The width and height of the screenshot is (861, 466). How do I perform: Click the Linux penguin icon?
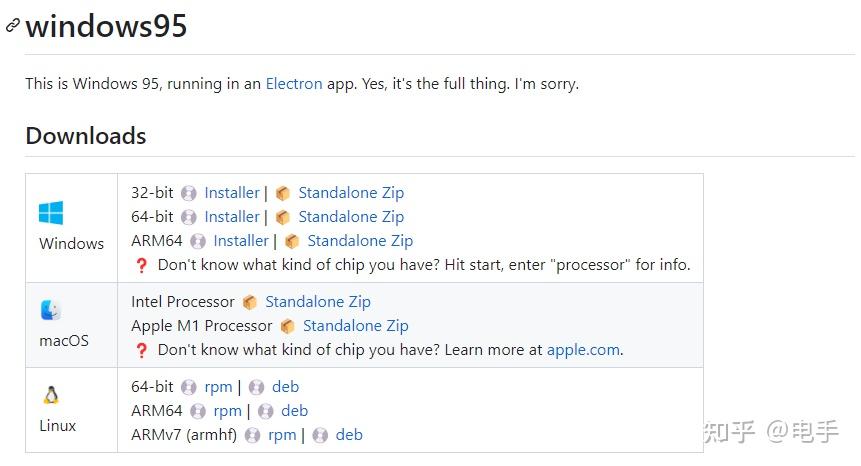(x=51, y=395)
